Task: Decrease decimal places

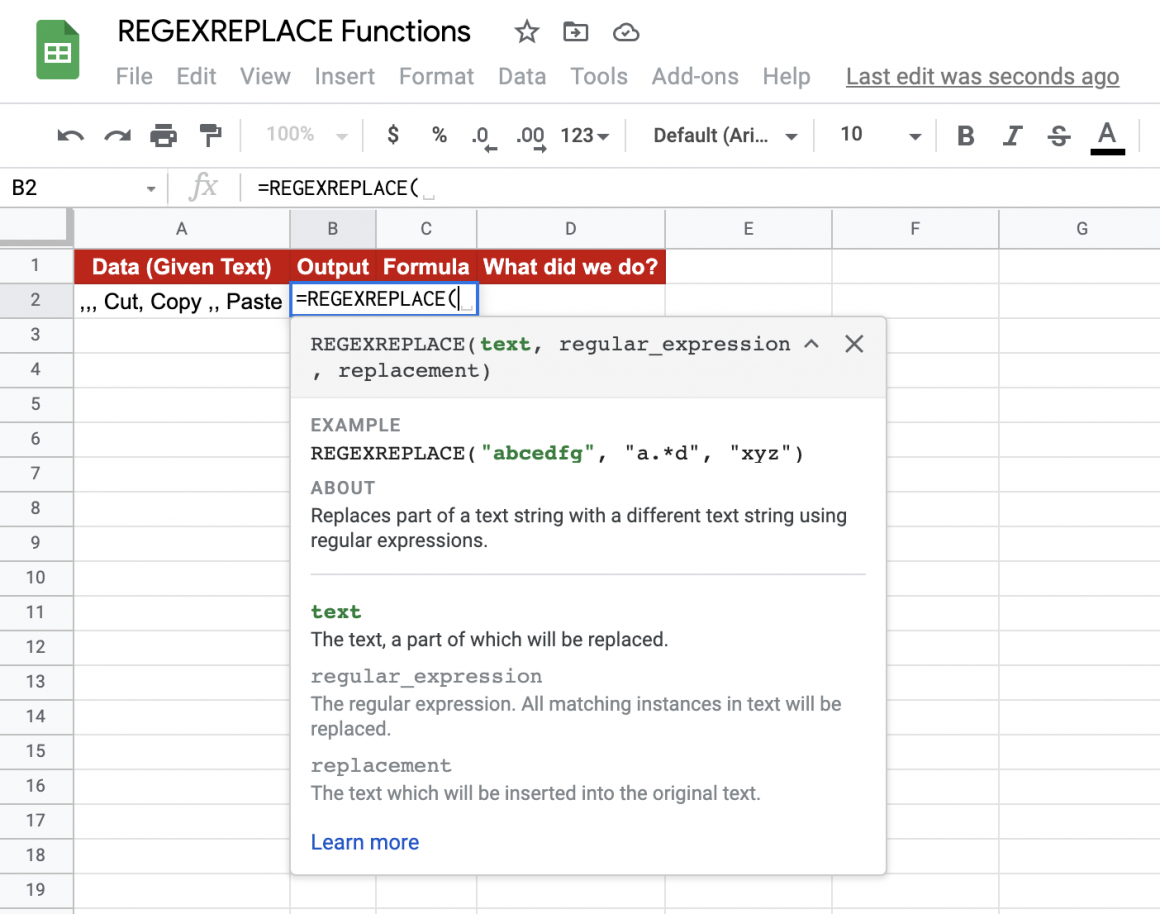Action: [483, 135]
